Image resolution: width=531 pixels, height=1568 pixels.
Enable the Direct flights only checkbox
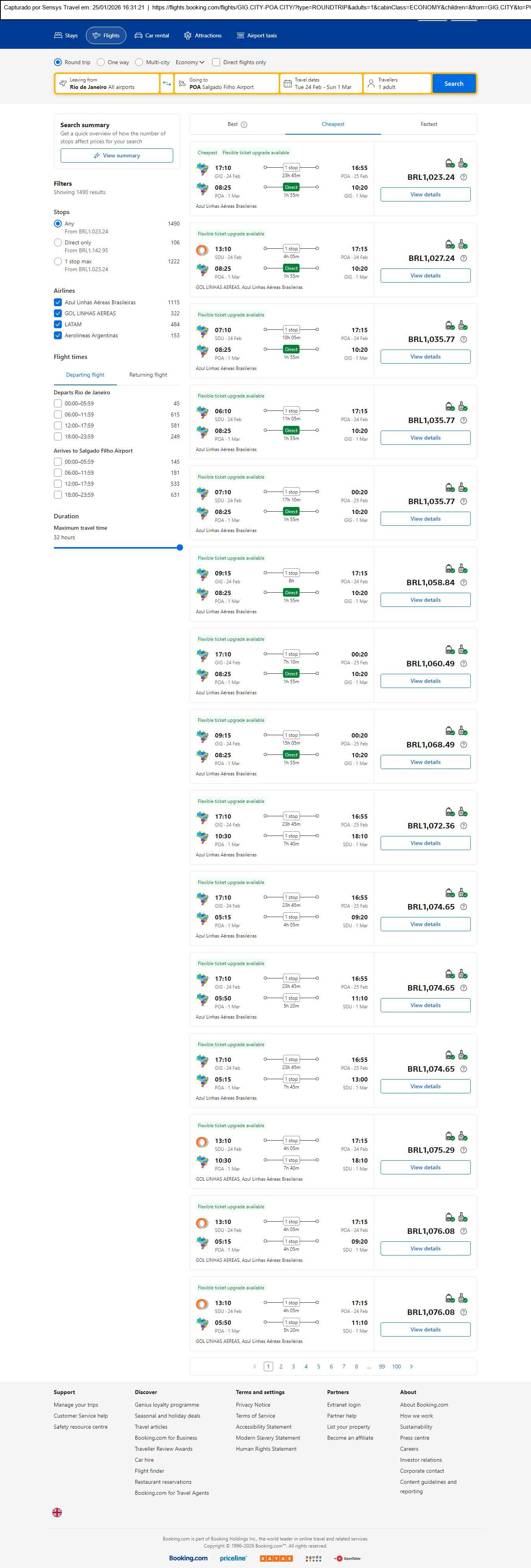point(216,62)
